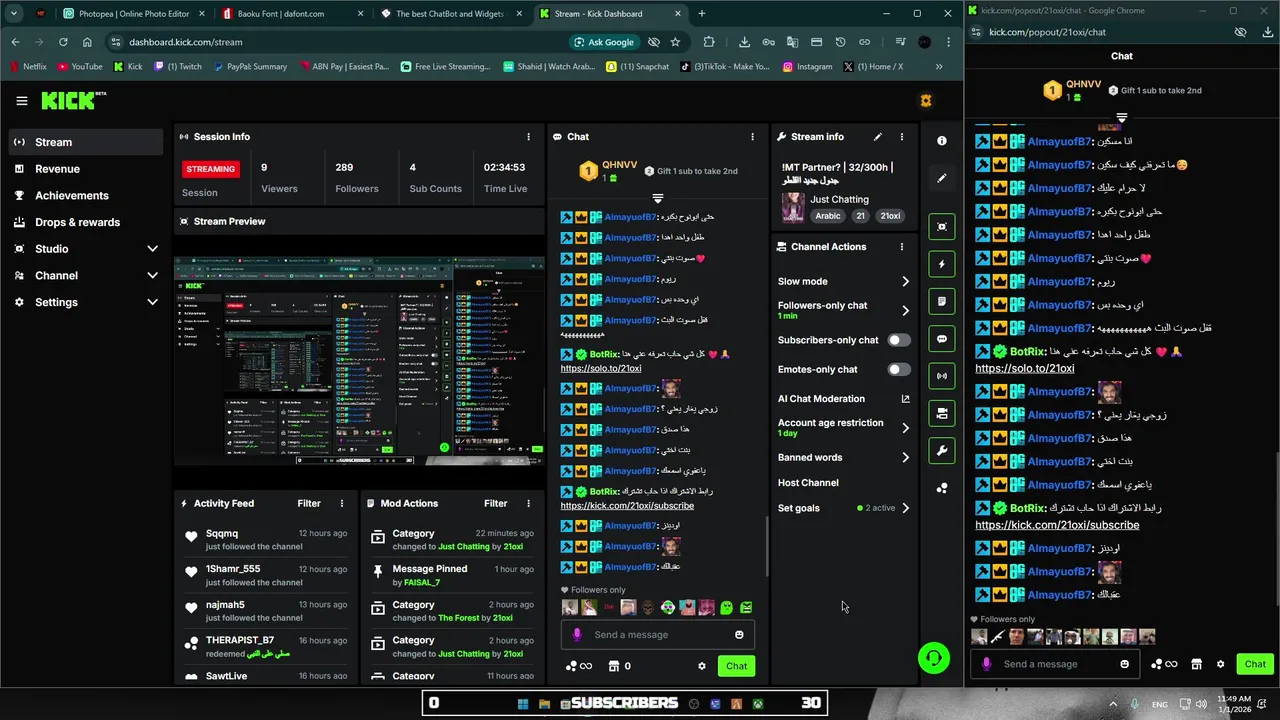Open the Revenue sidebar item
The image size is (1280, 720).
click(85, 169)
